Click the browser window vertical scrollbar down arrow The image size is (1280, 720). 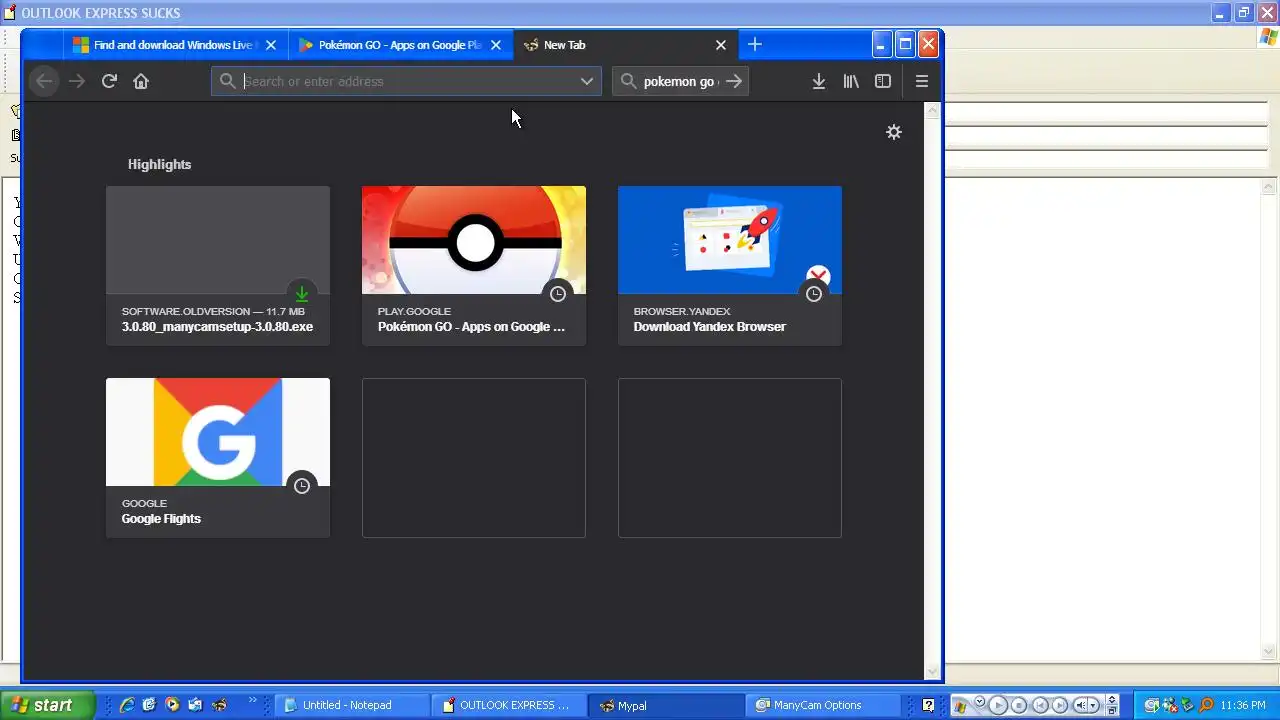click(x=933, y=672)
